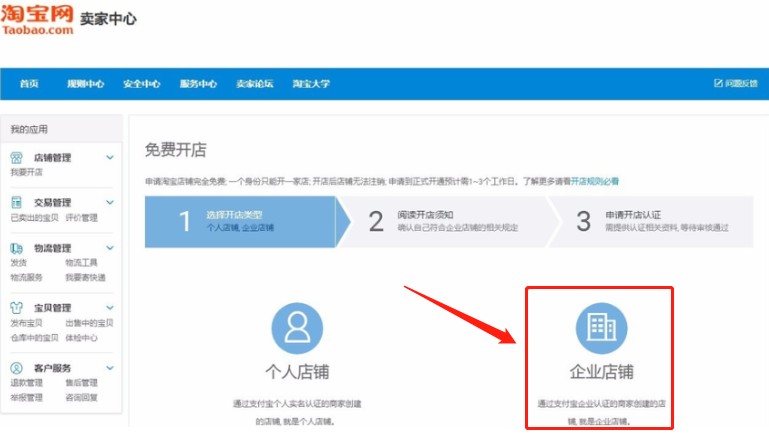Click the 企业店铺 title text
This screenshot has height=438, width=769.
tap(601, 372)
